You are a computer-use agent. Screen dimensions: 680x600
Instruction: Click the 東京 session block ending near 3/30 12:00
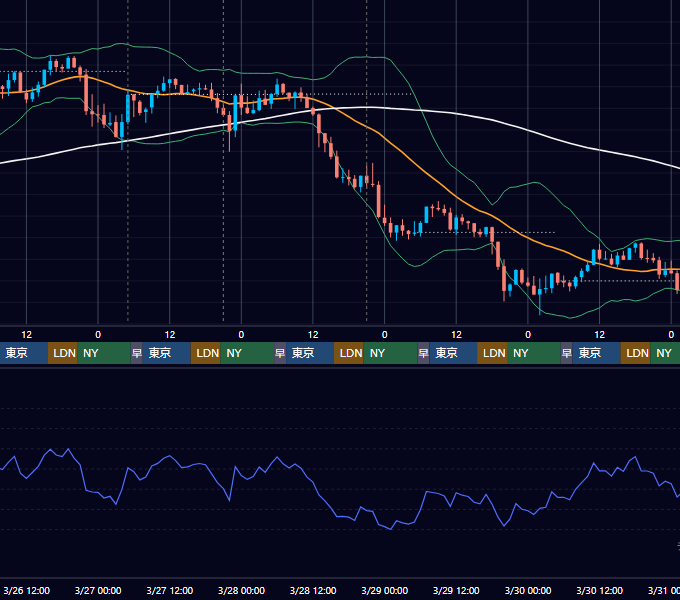(x=596, y=353)
